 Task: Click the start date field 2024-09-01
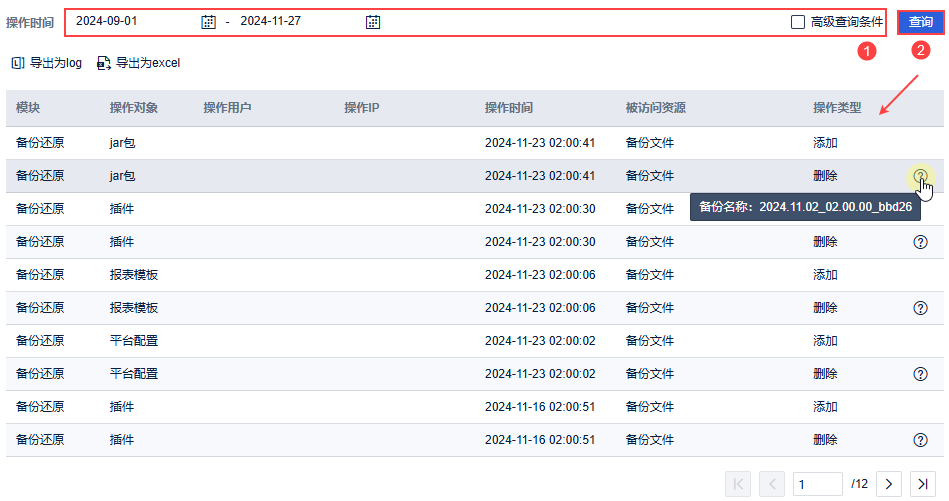tap(130, 22)
